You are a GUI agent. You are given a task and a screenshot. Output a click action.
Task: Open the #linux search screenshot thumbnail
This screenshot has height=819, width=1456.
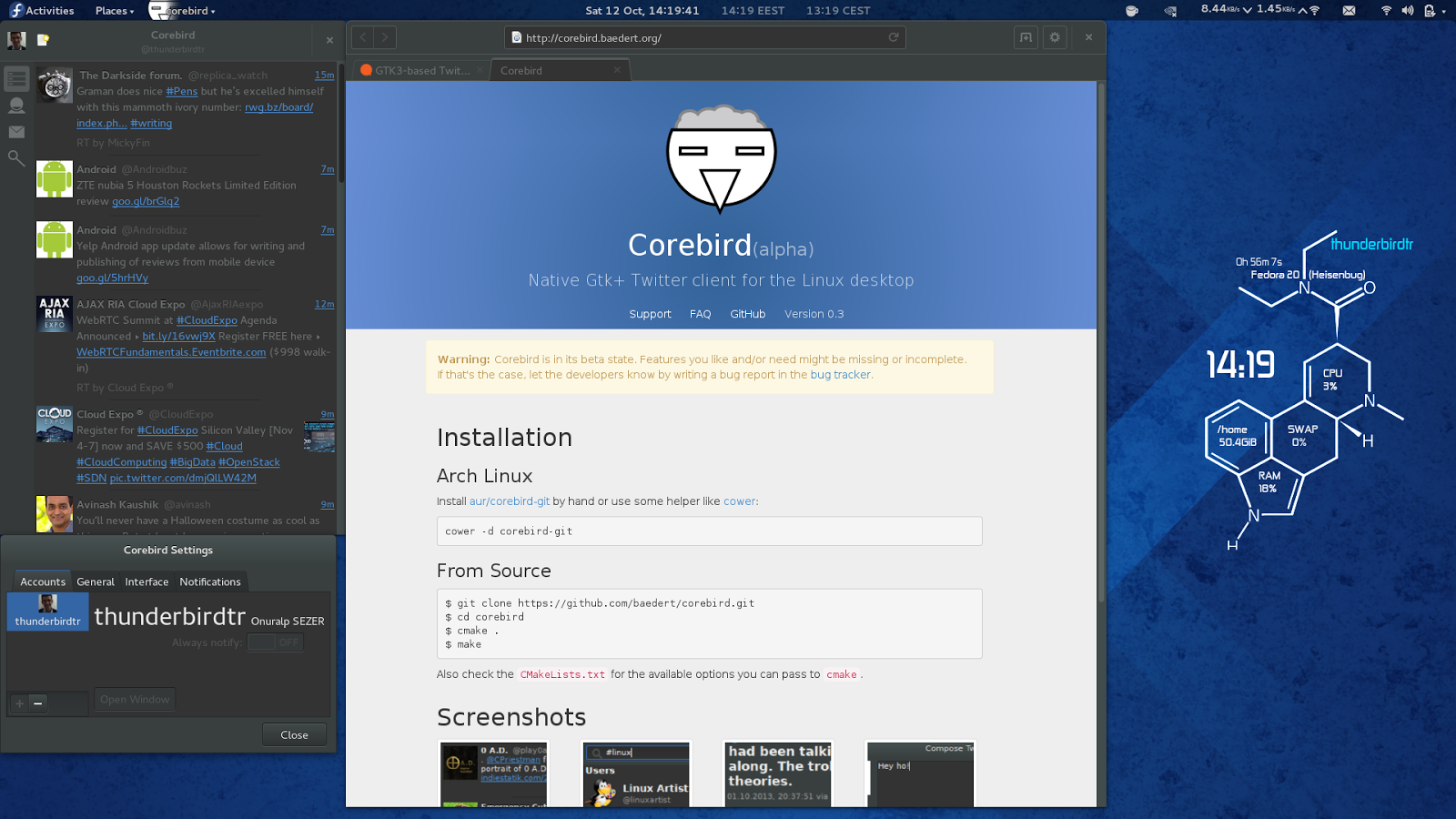[x=636, y=774]
